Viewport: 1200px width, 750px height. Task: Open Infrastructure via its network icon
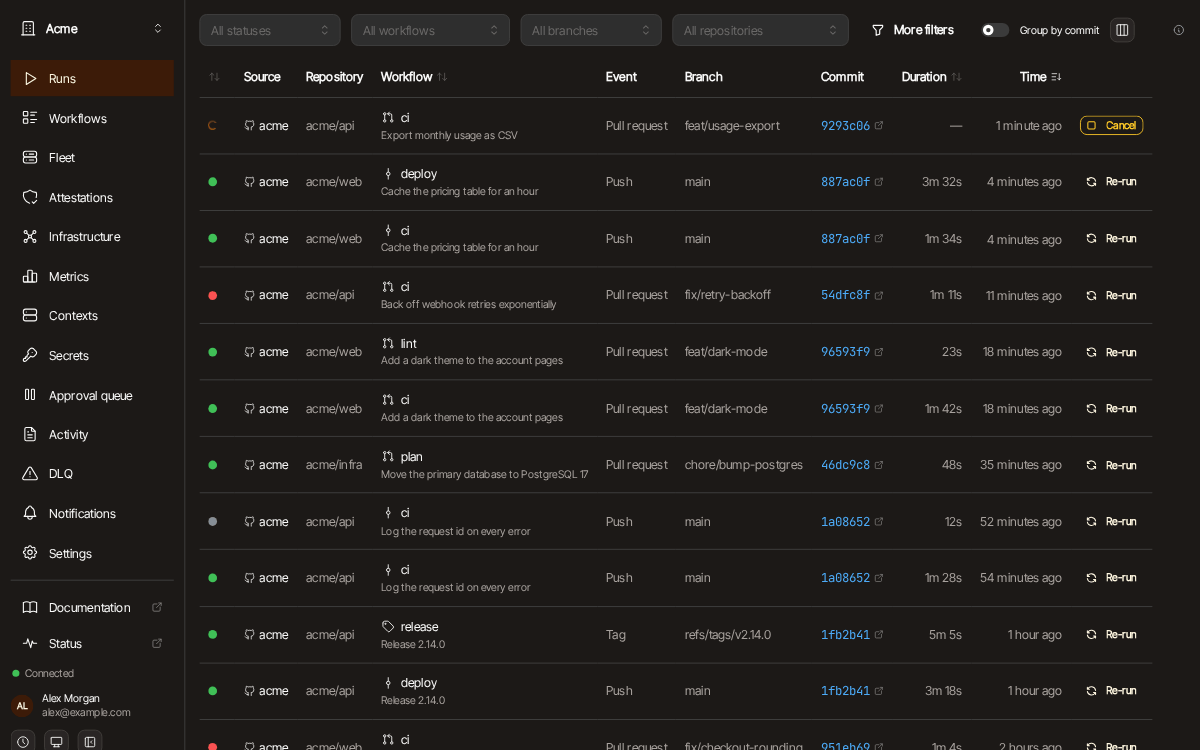click(30, 236)
